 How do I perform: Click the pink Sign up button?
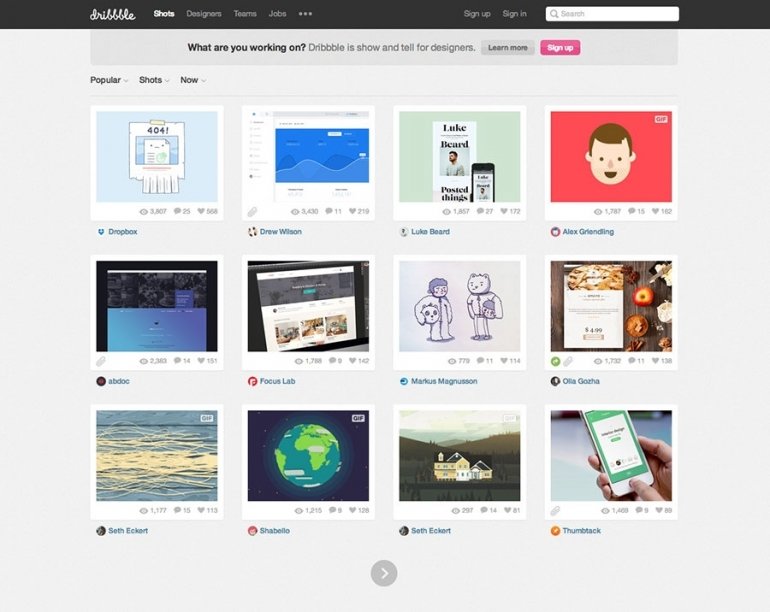pos(560,48)
